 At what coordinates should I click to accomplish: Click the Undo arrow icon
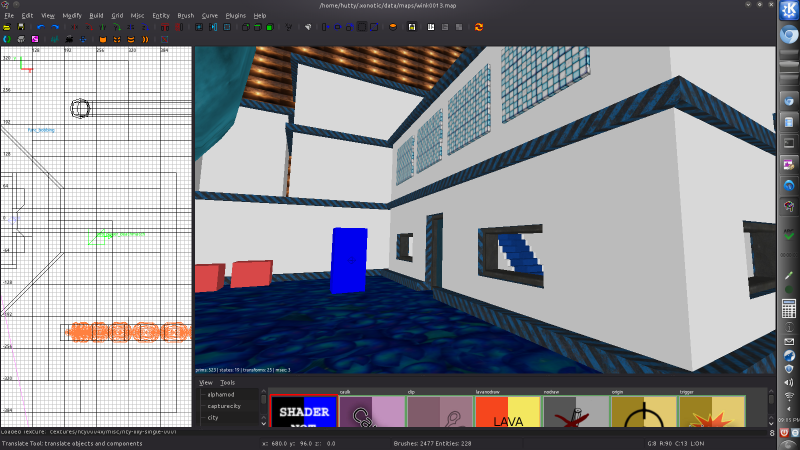tap(41, 27)
